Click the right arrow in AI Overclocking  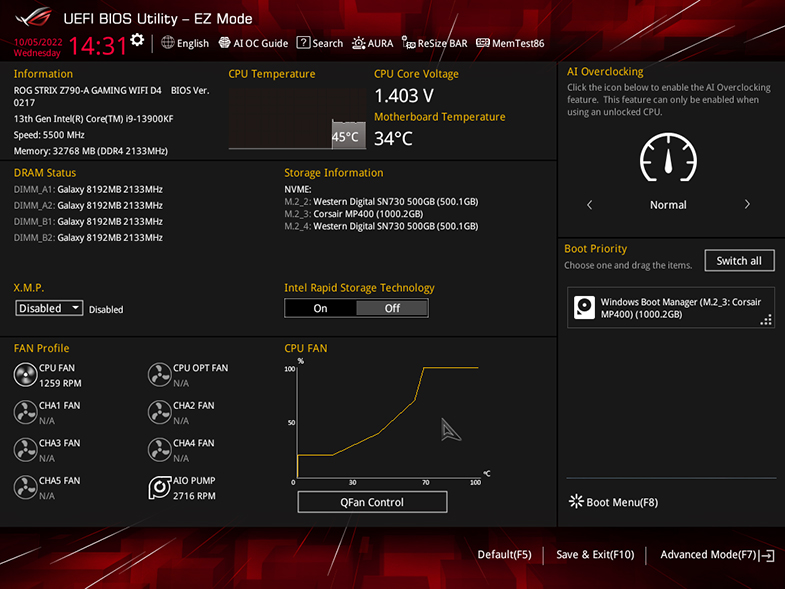(747, 204)
